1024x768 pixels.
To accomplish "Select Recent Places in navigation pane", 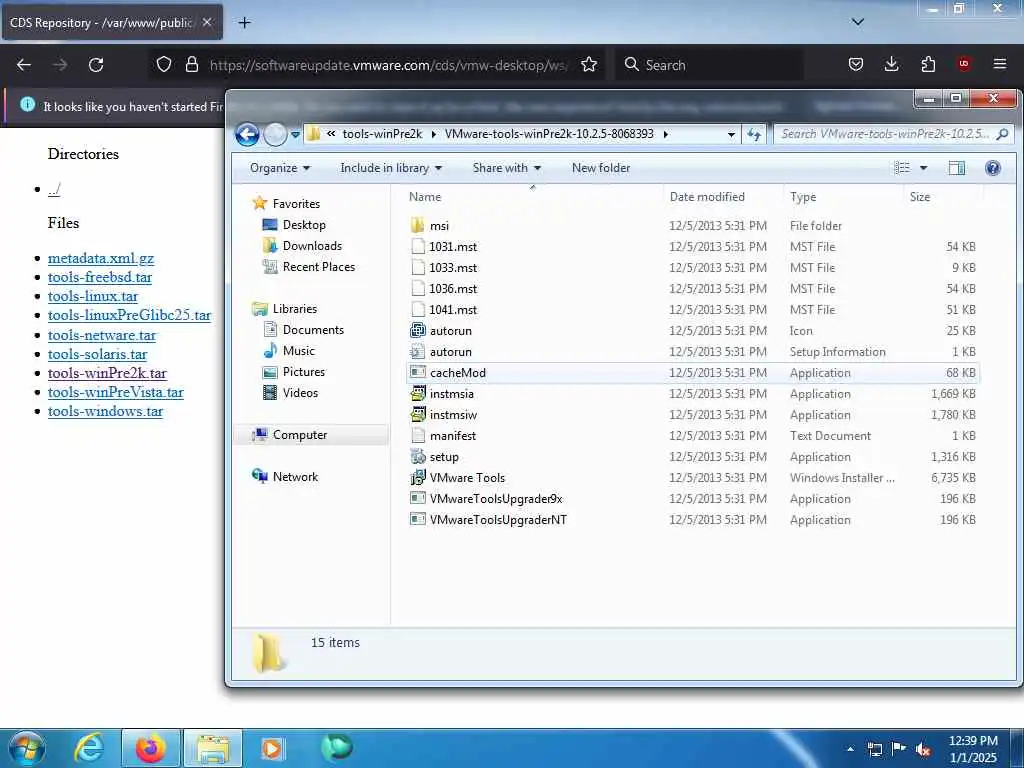I will [x=318, y=266].
